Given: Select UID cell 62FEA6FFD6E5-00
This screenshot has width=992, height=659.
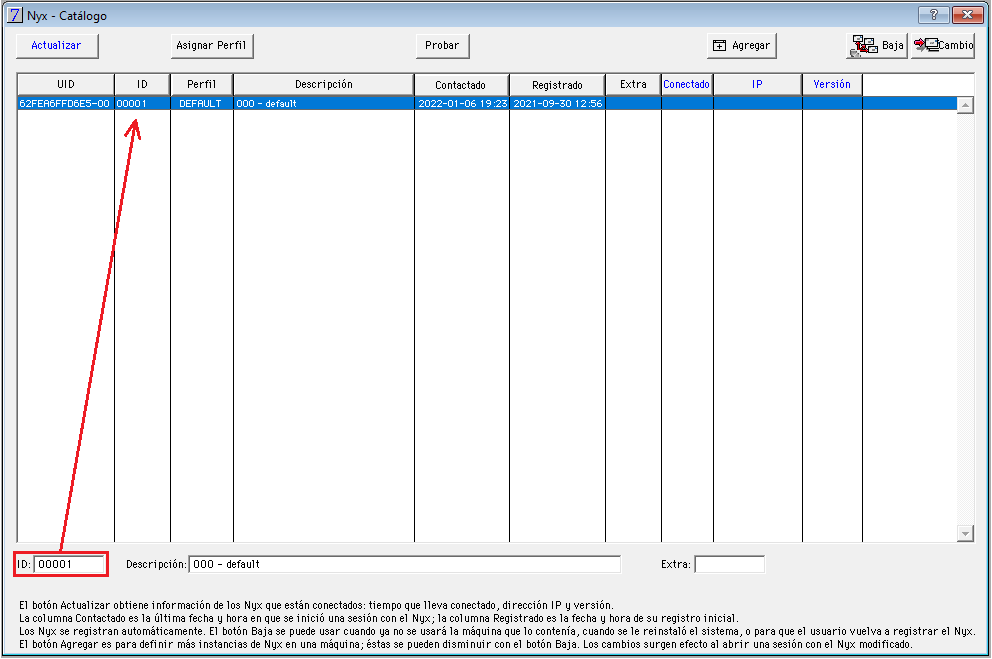Looking at the screenshot, I should pyautogui.click(x=65, y=103).
